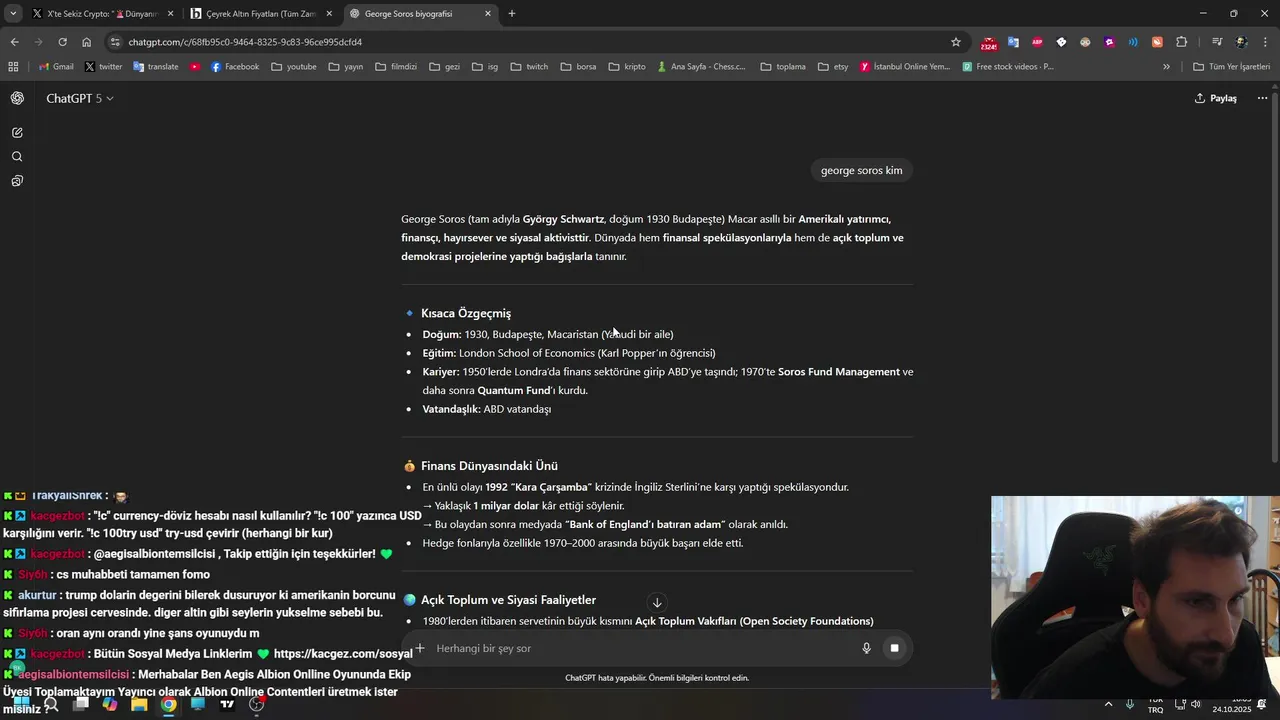Expand the youtube bookmarks folder
Screen dimensions: 1280x720
(x=293, y=67)
